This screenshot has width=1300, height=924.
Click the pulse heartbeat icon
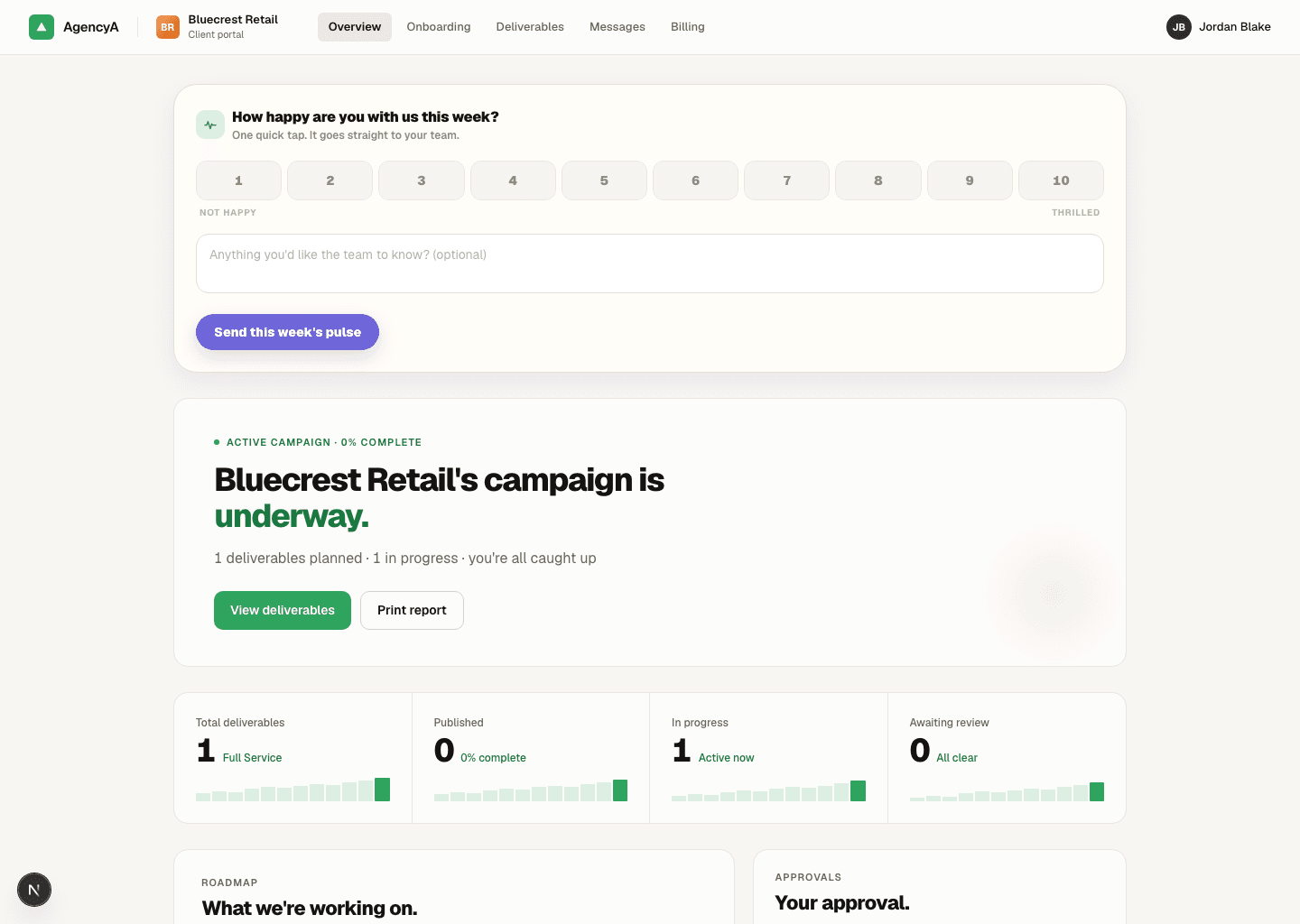point(210,125)
